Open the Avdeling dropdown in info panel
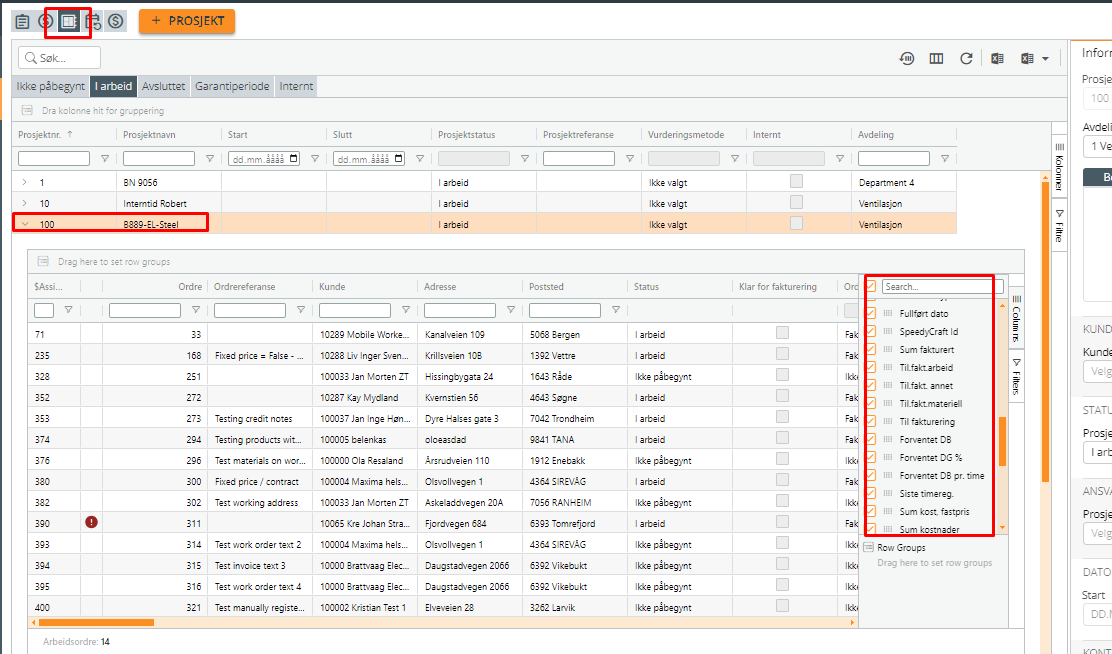 [x=1097, y=146]
